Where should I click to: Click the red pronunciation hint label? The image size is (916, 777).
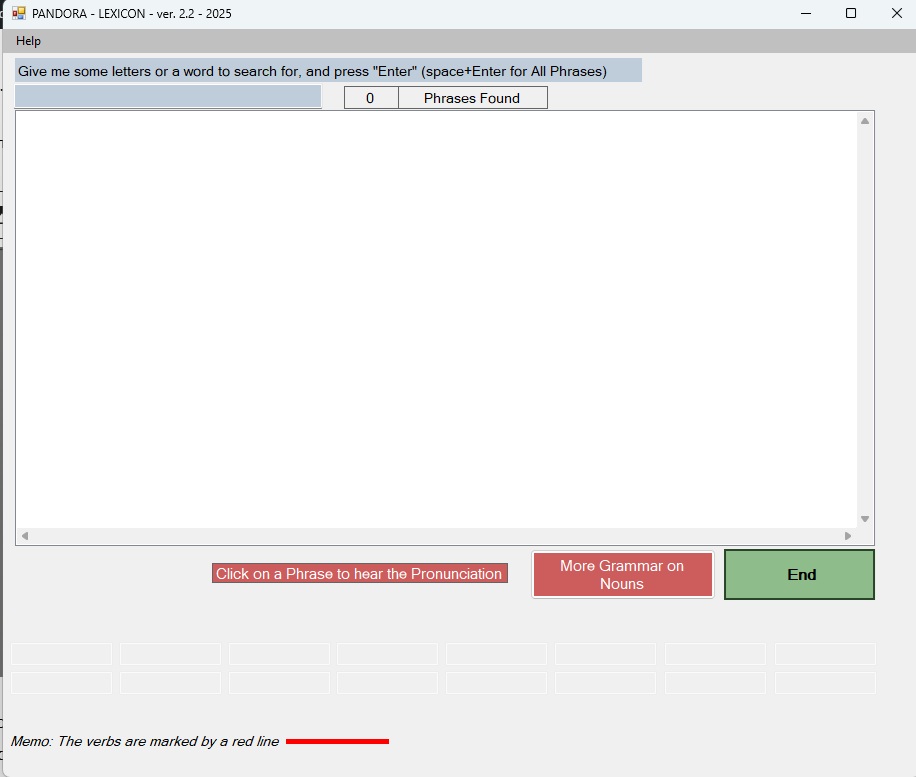point(359,574)
